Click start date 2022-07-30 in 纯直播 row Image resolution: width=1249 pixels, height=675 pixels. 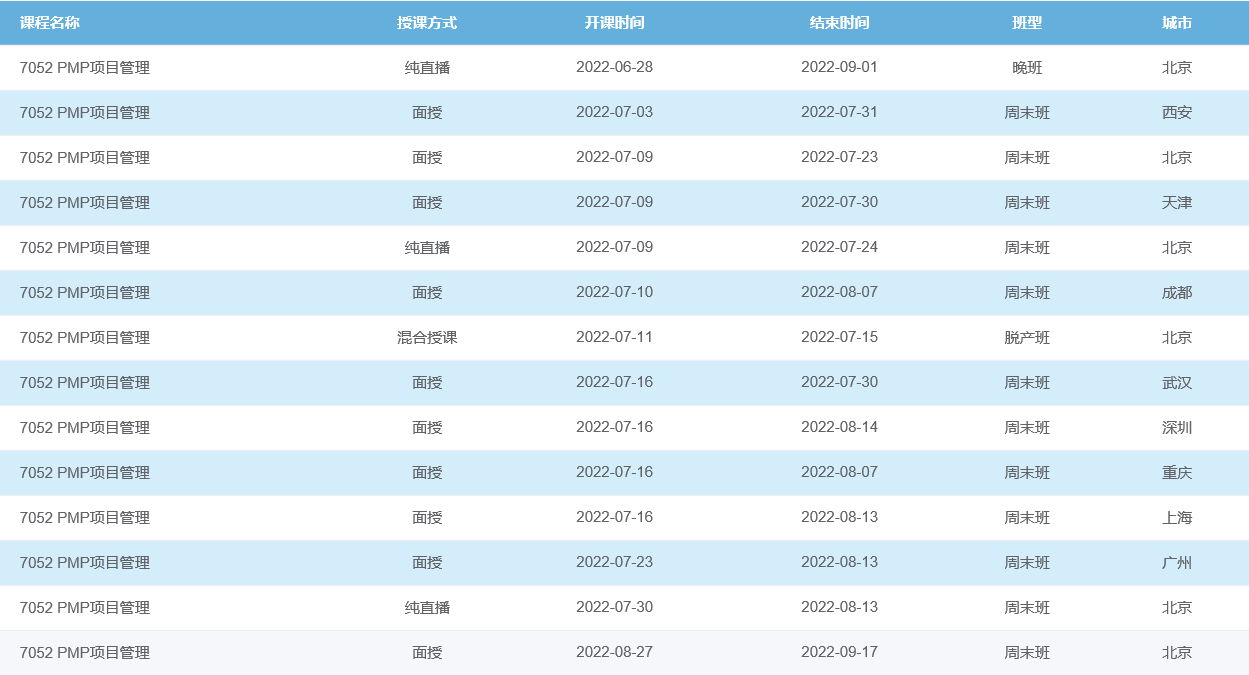coord(614,607)
